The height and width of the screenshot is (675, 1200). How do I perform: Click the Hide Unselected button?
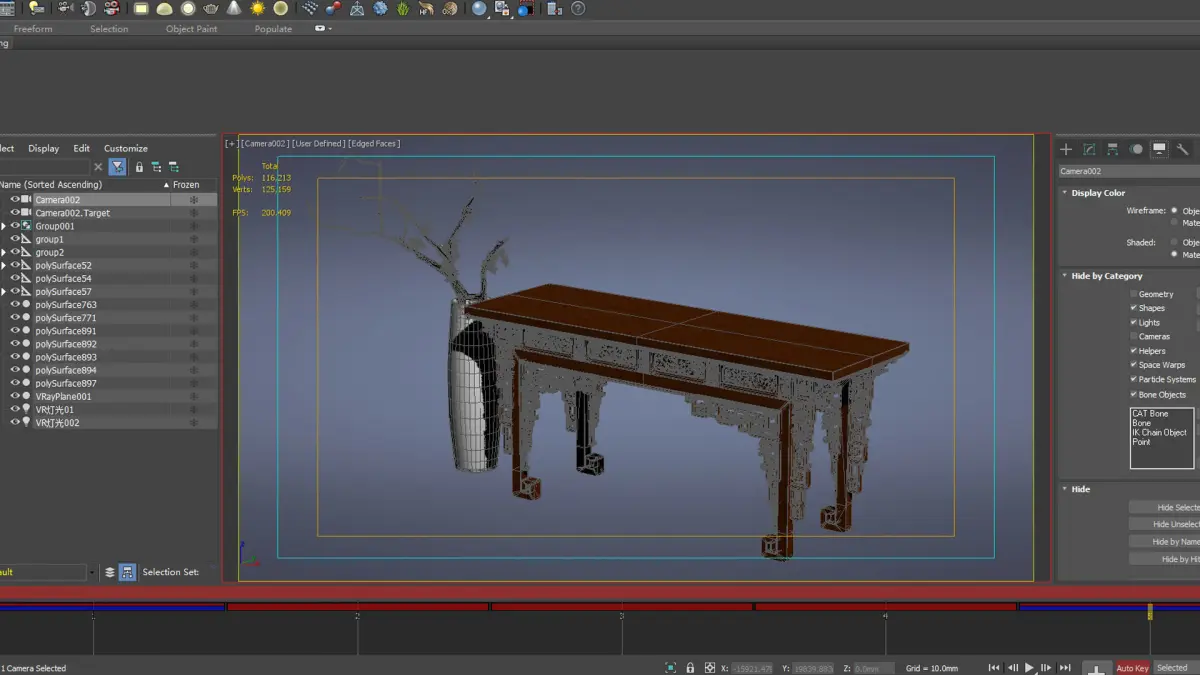pyautogui.click(x=1164, y=524)
